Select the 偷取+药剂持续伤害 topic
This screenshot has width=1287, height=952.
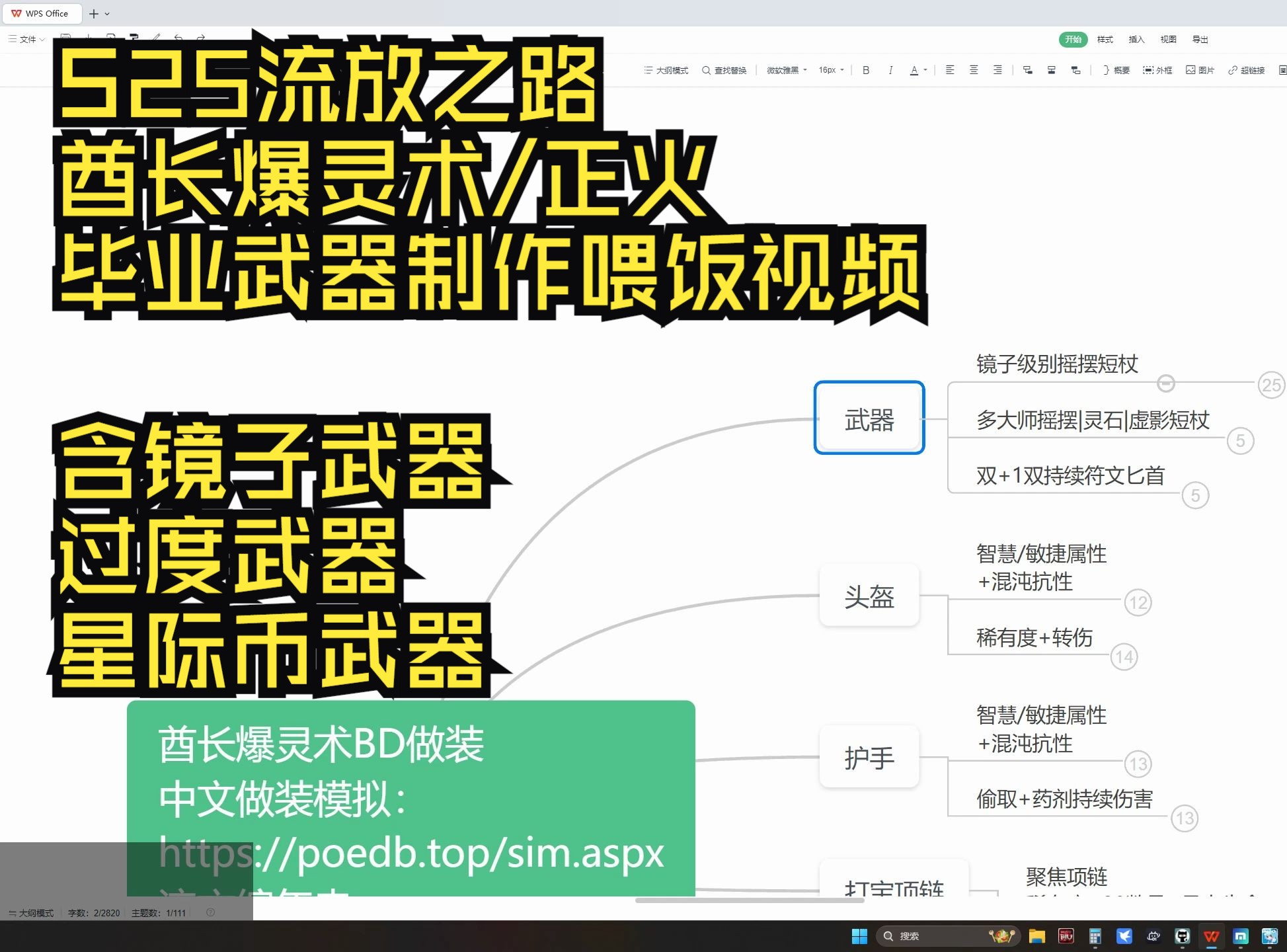point(1064,799)
